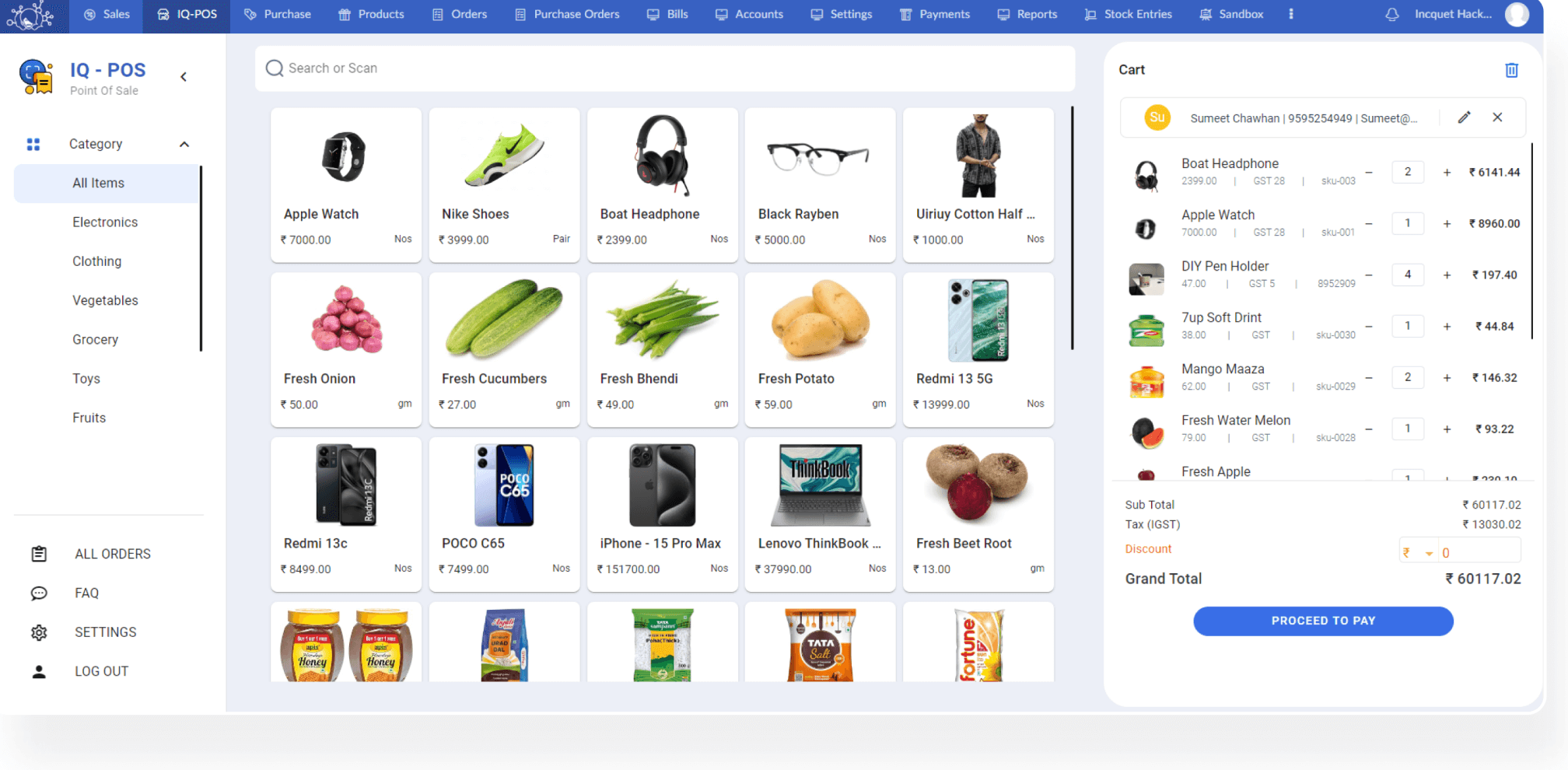Click the Settings gear icon in sidebar
Screen dimensions: 1568x770
tap(39, 632)
